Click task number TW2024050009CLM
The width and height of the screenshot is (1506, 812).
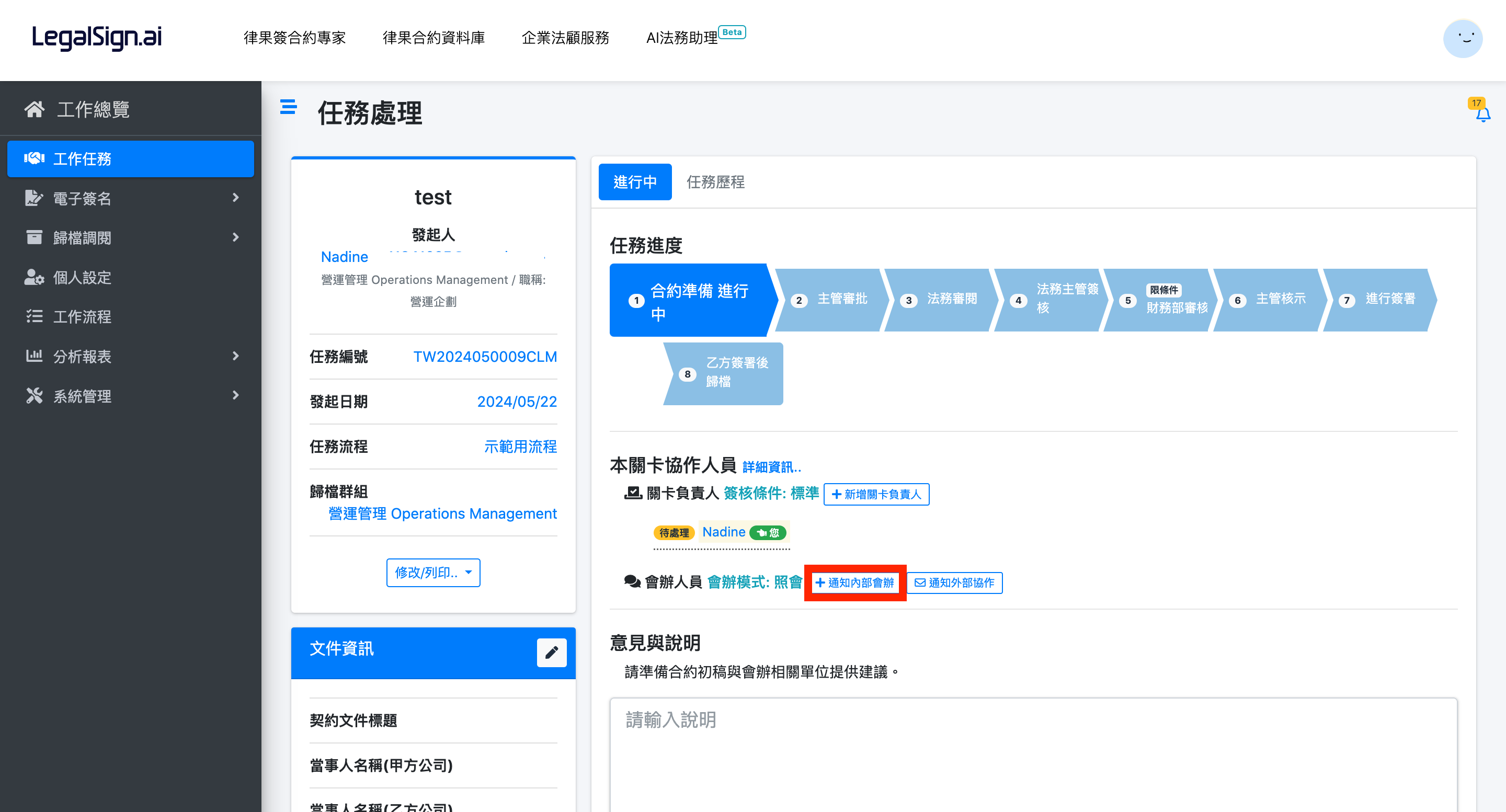485,357
